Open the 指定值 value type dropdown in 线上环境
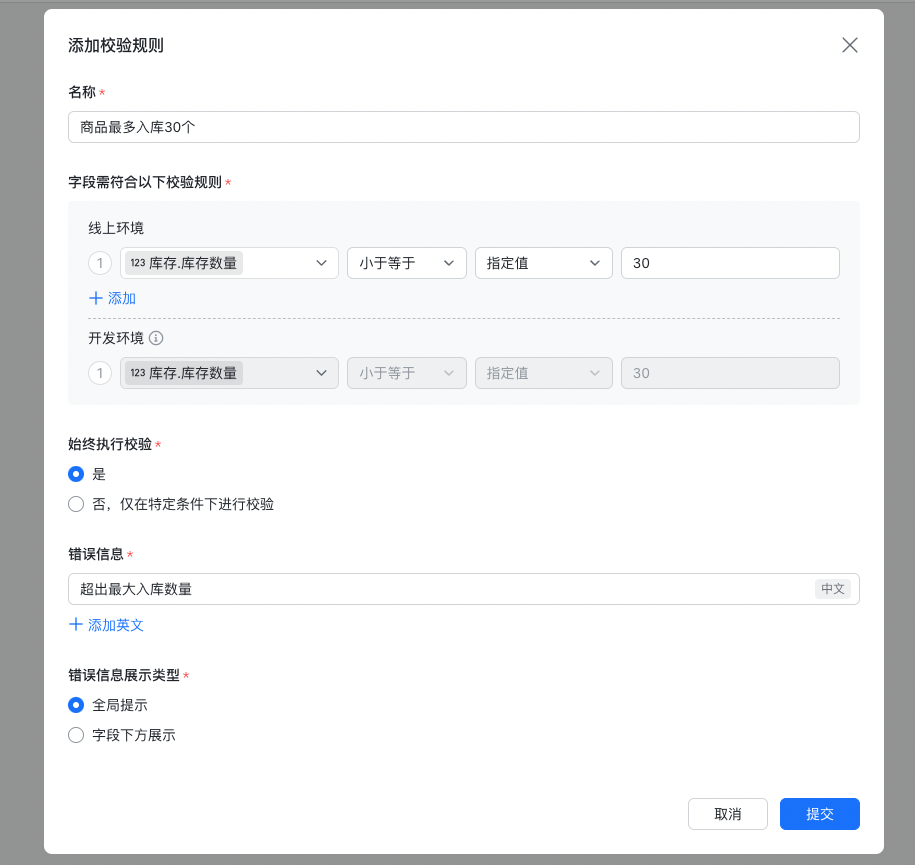Screen dimensions: 915x865 (x=543, y=263)
